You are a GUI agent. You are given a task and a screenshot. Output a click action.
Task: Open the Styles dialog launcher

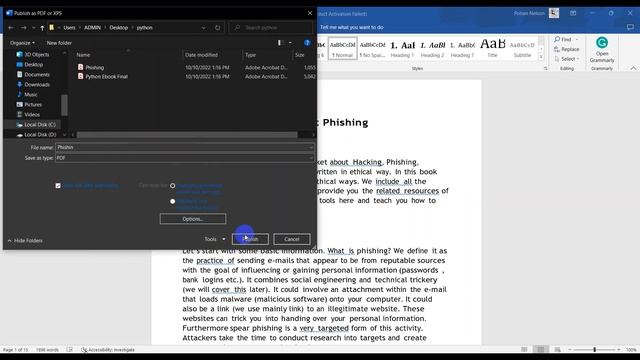click(x=546, y=69)
